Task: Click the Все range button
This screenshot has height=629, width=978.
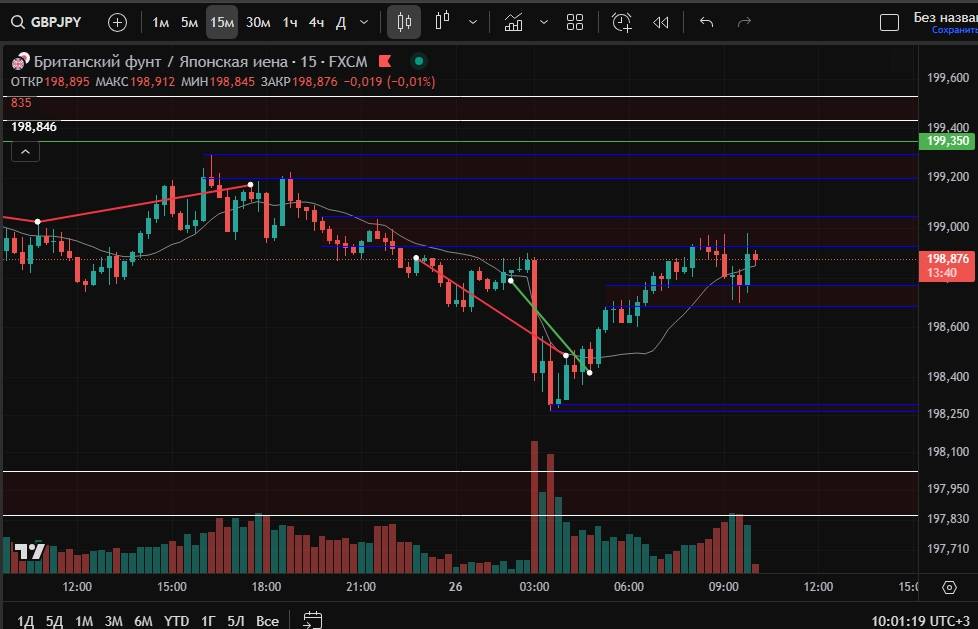Action: click(267, 621)
